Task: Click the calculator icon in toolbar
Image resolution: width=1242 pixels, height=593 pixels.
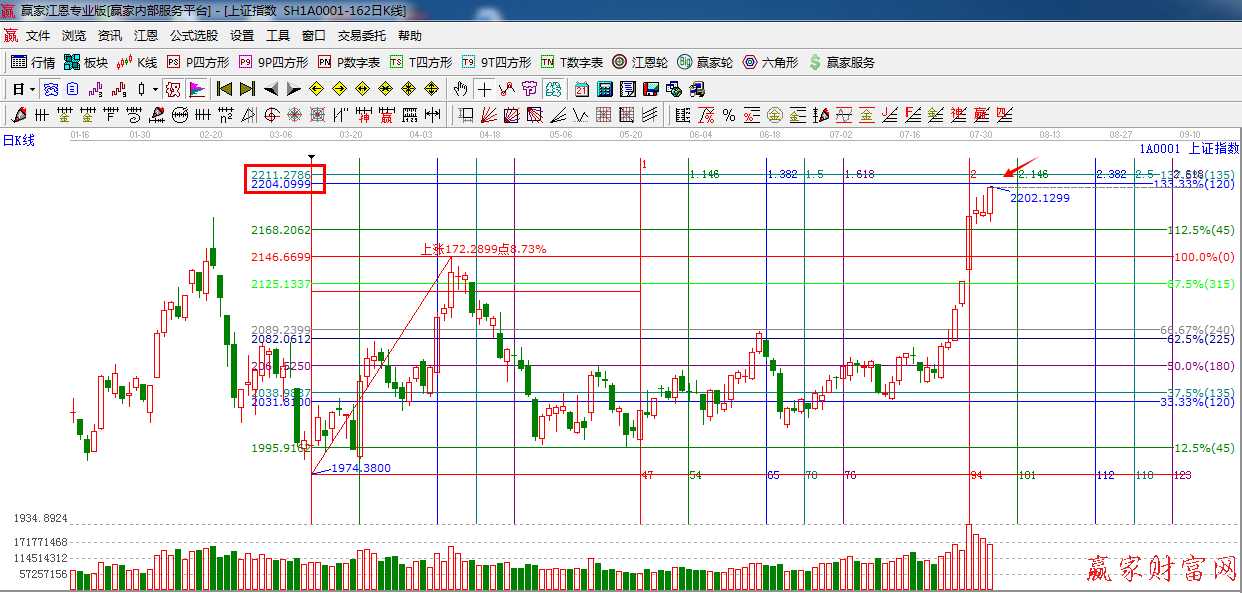Action: click(604, 89)
